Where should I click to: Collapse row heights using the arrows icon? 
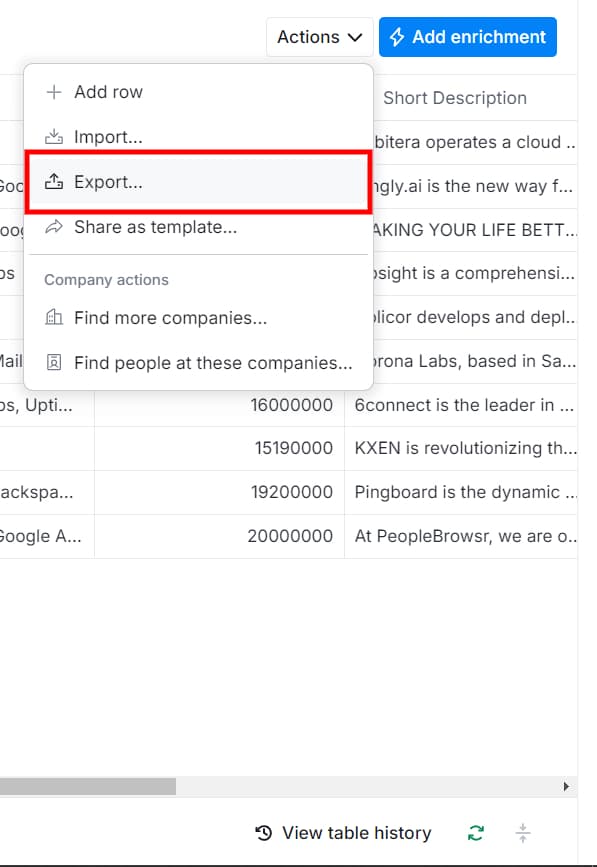point(522,832)
